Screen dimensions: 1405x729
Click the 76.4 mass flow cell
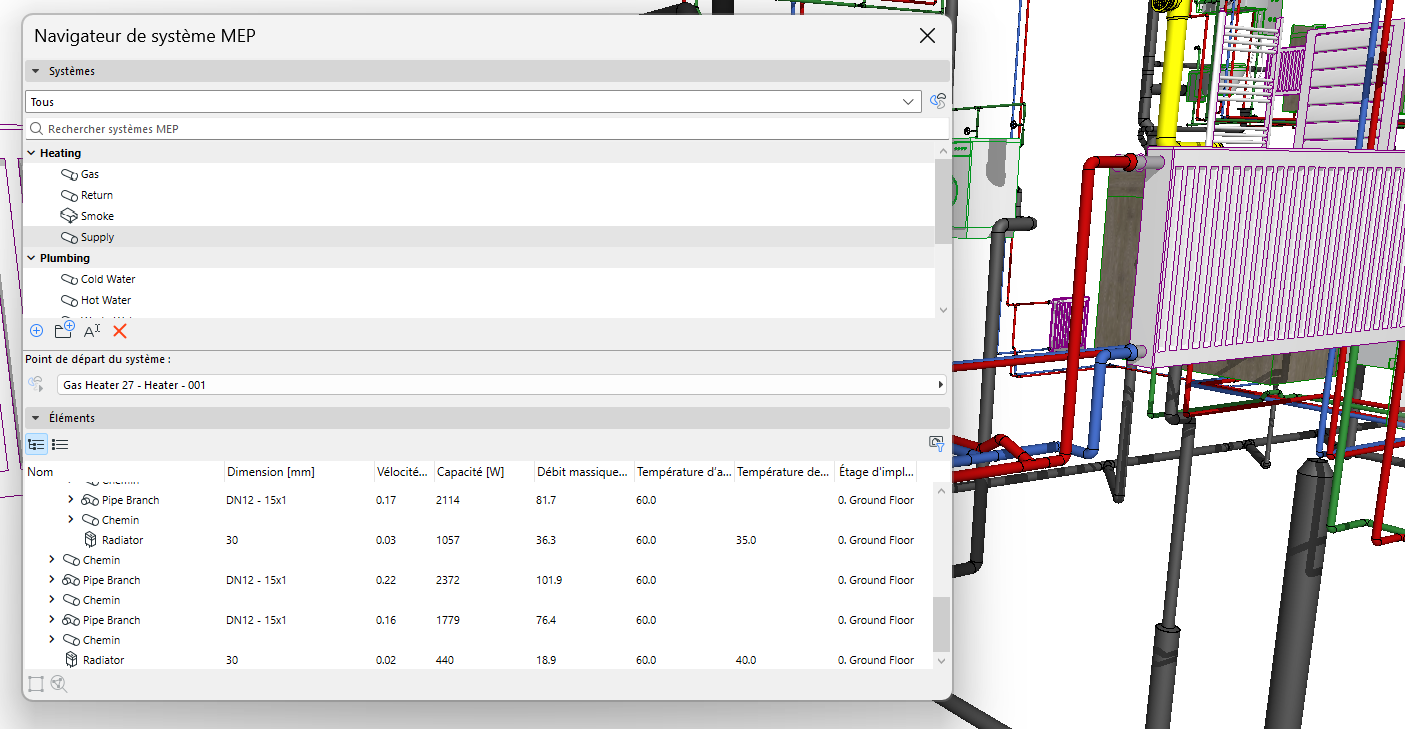tap(546, 620)
